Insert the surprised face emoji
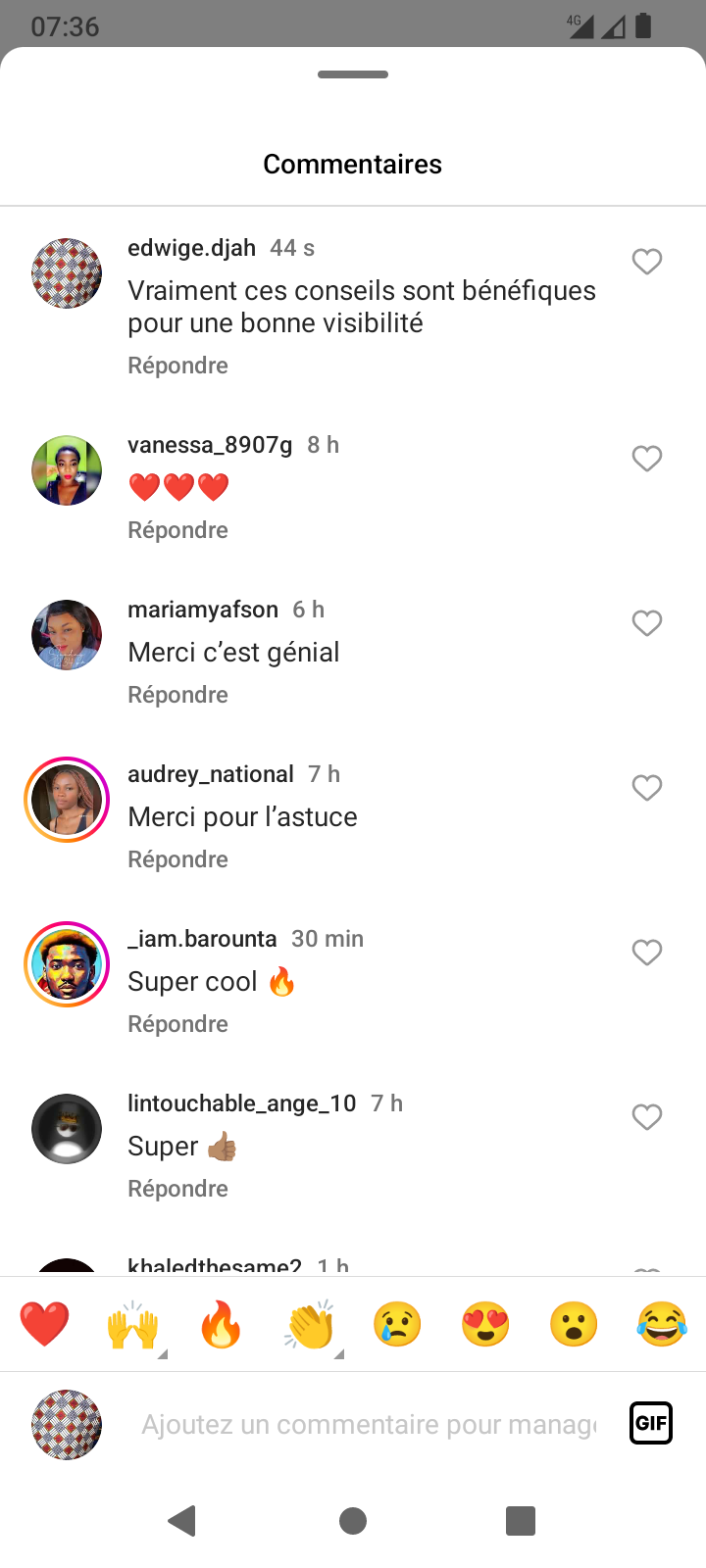 click(x=574, y=1325)
